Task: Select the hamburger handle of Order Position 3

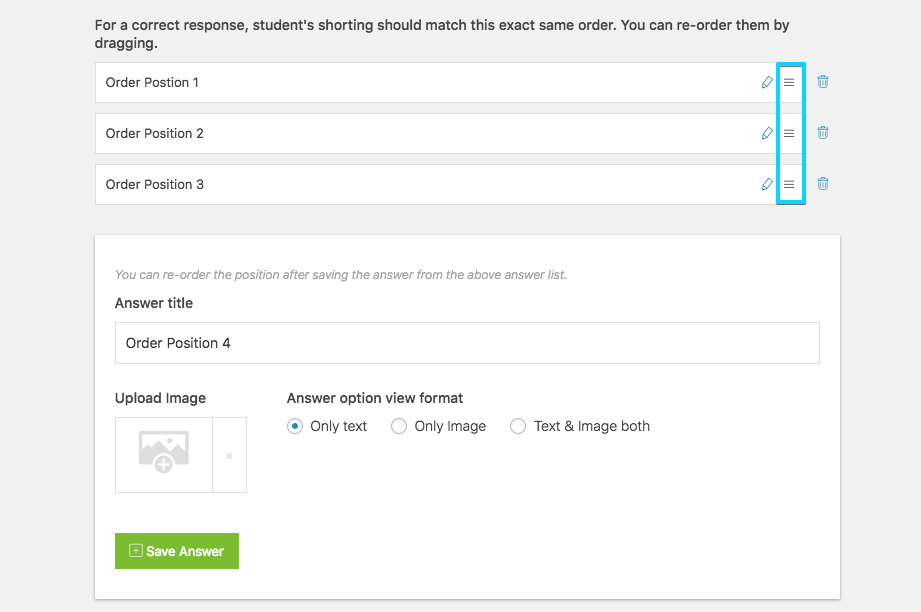Action: tap(789, 184)
